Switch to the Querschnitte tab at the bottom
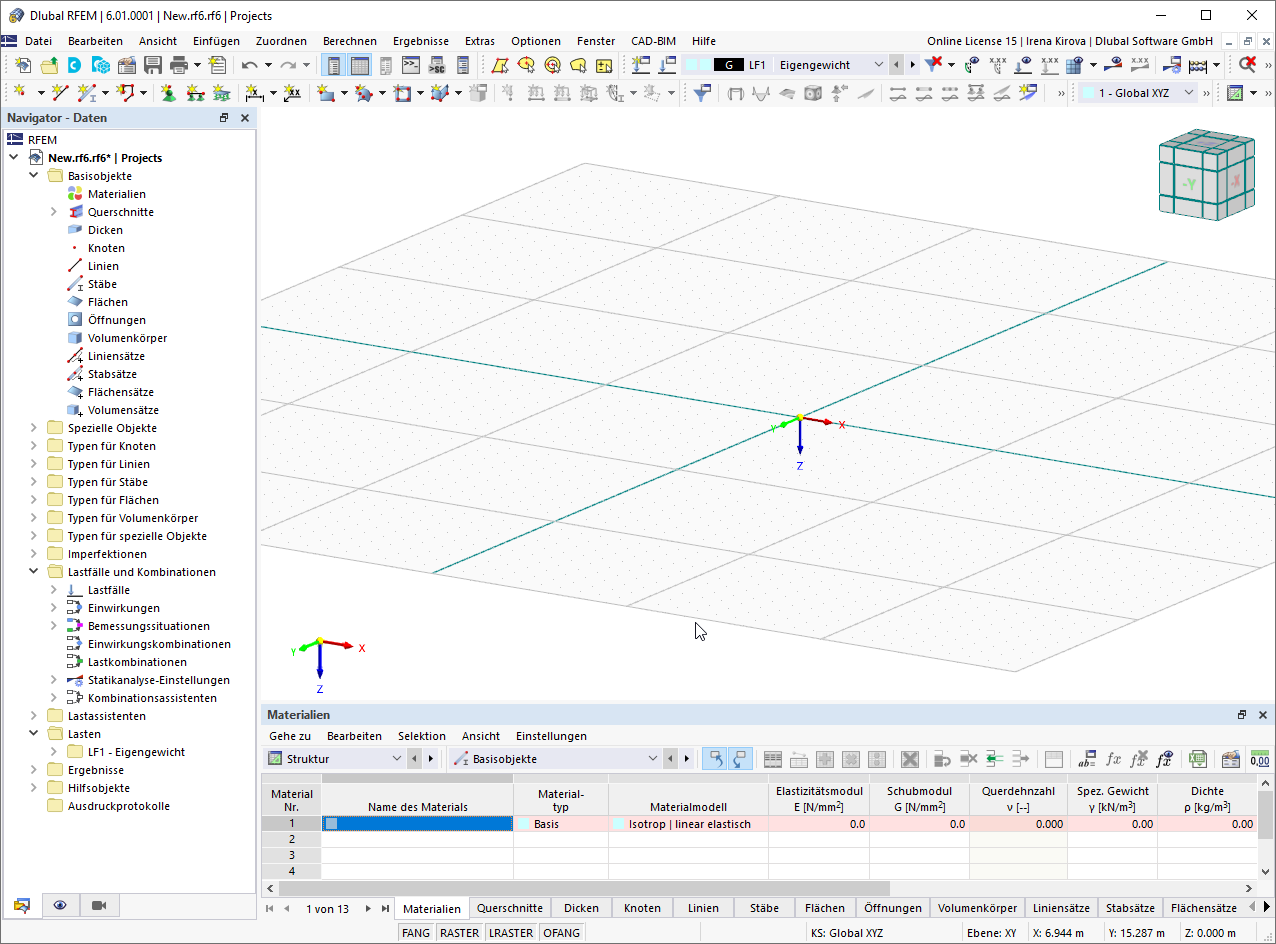1276x944 pixels. (510, 908)
